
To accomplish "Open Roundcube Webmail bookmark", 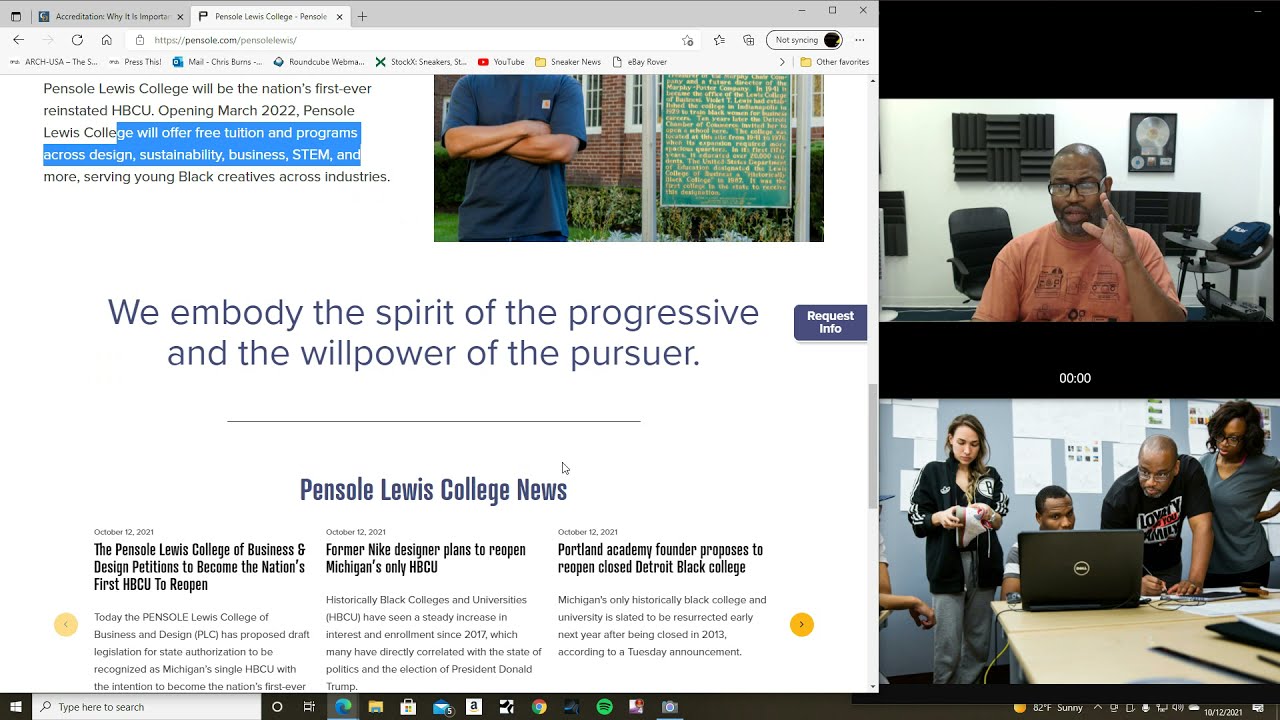I will (319, 62).
